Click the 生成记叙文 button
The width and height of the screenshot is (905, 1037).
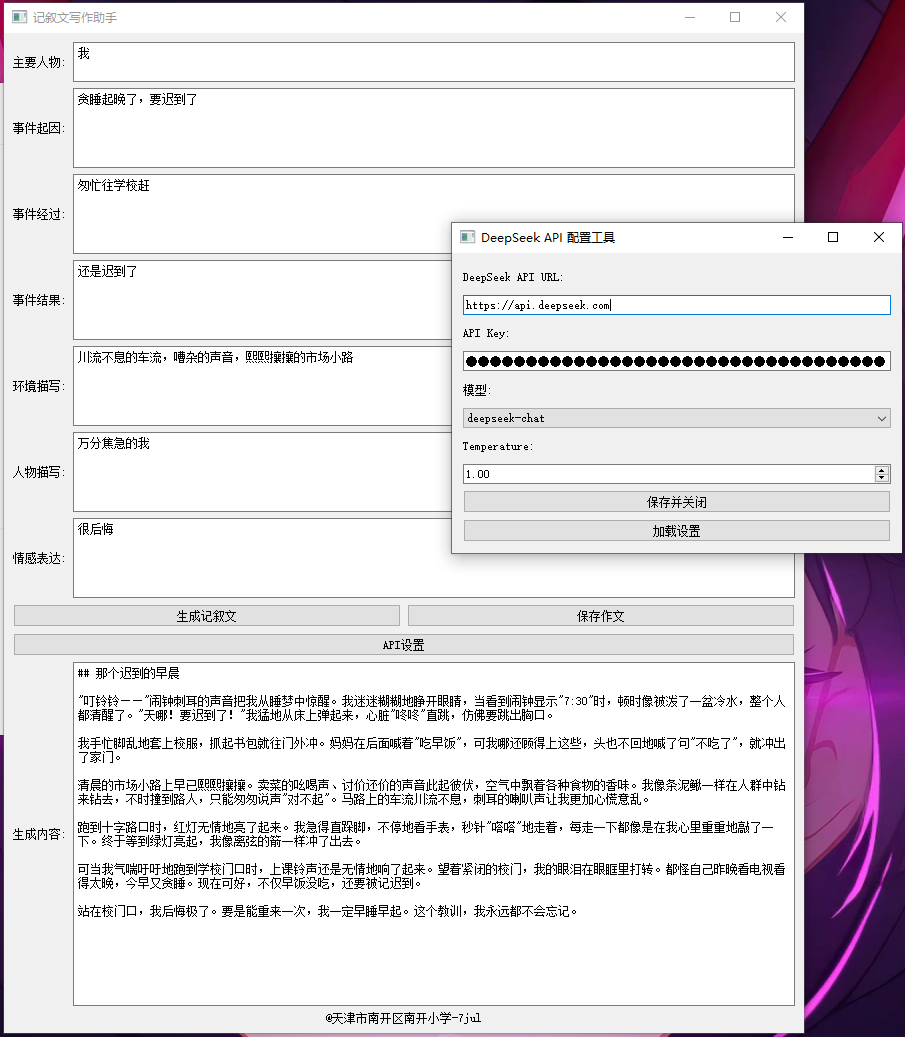point(206,616)
